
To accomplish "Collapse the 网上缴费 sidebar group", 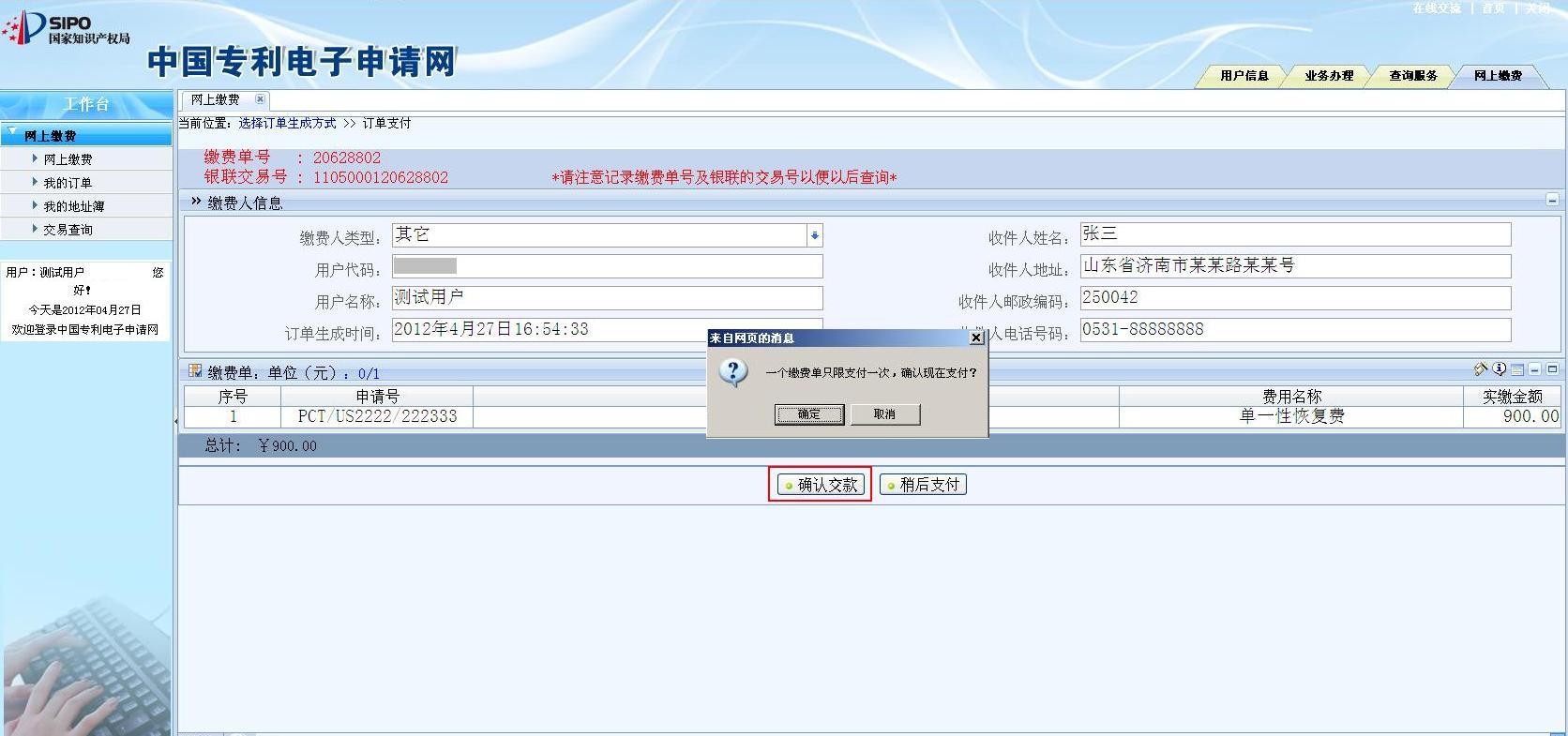I will pos(12,133).
